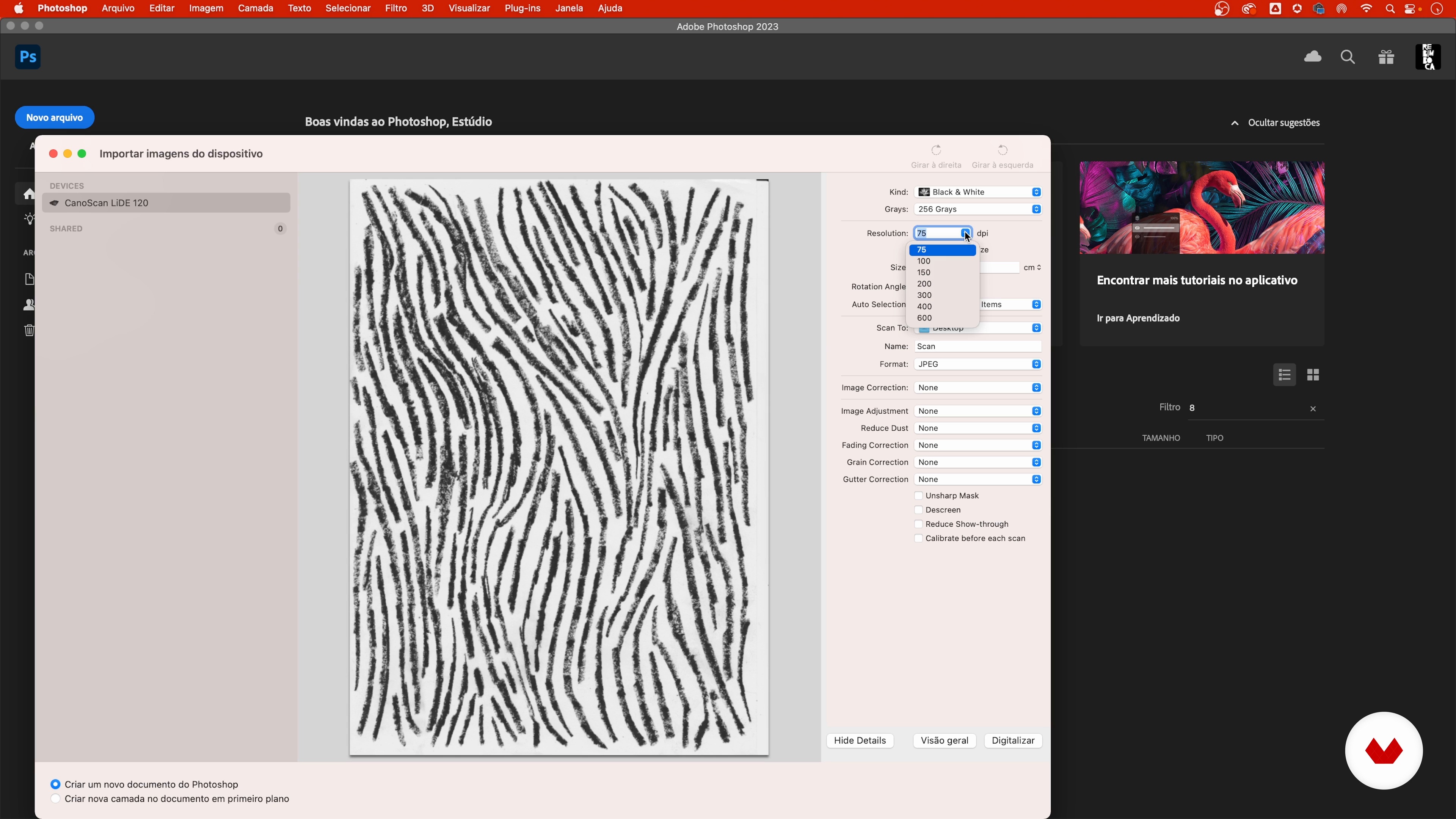1456x819 pixels.
Task: Open the flamingo tutorial thumbnail
Action: click(x=1202, y=208)
